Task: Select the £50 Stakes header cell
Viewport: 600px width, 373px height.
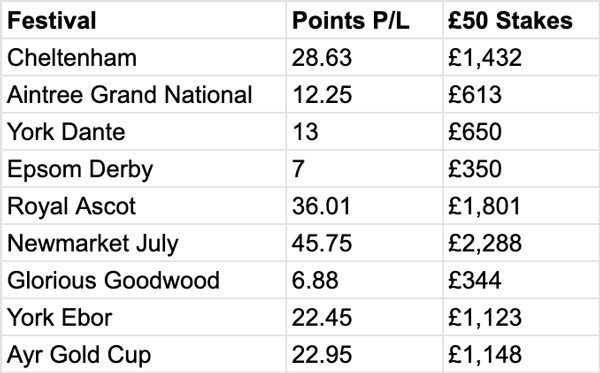Action: 521,20
